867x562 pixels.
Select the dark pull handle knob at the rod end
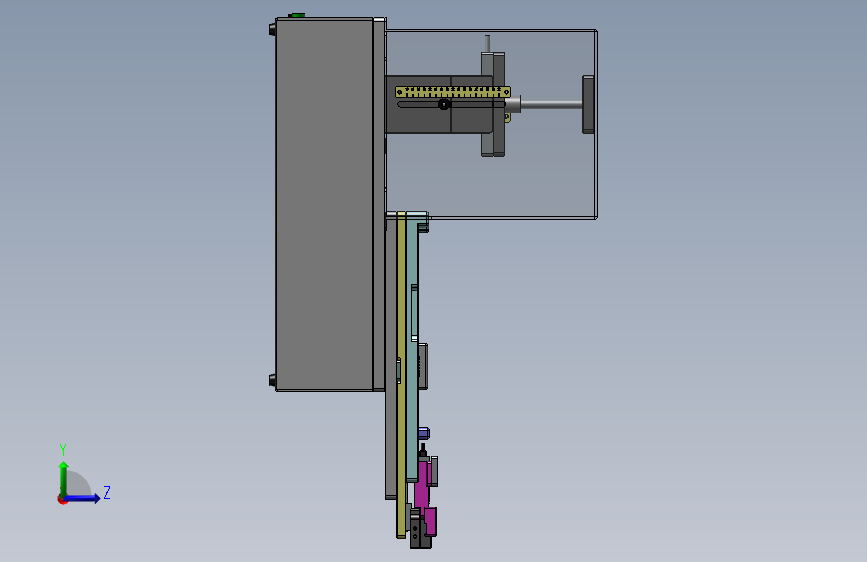588,105
